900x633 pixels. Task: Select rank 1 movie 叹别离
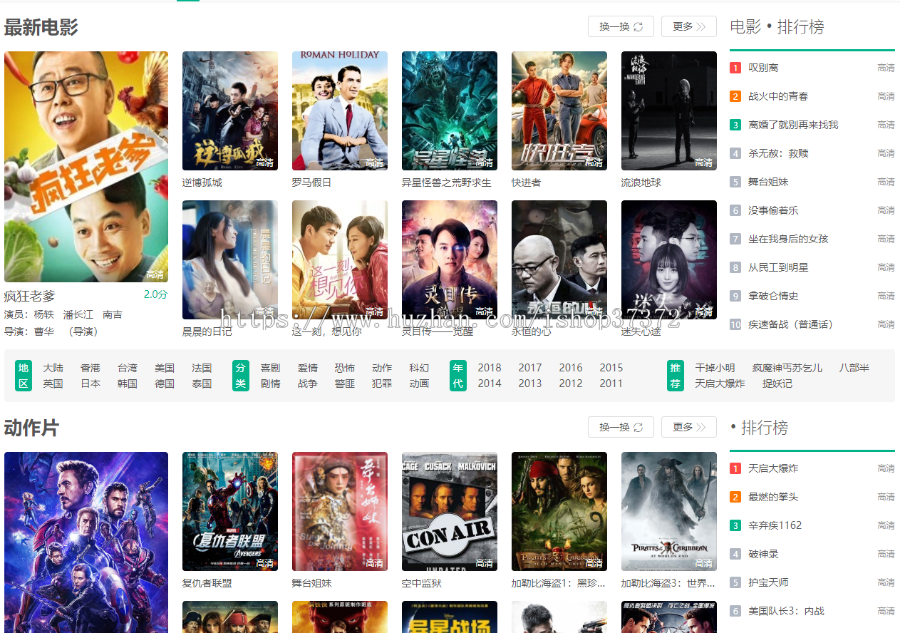pos(763,68)
